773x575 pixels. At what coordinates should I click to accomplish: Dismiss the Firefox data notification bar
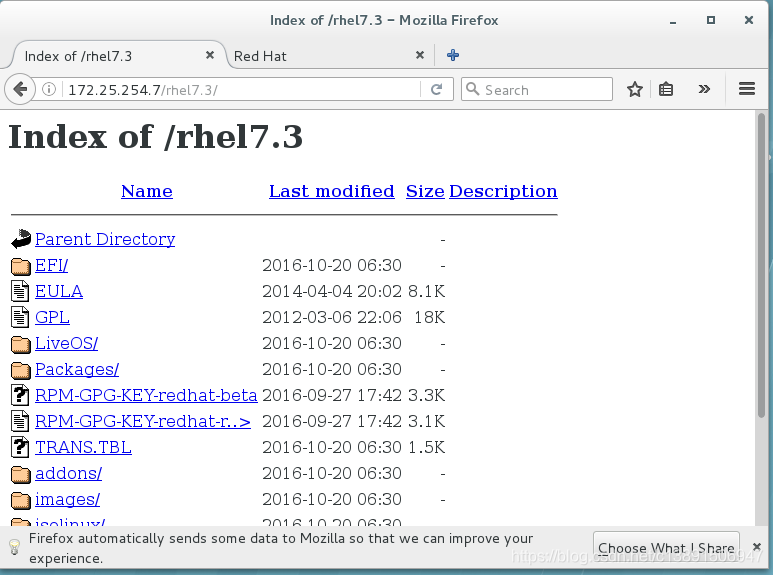pyautogui.click(x=756, y=546)
